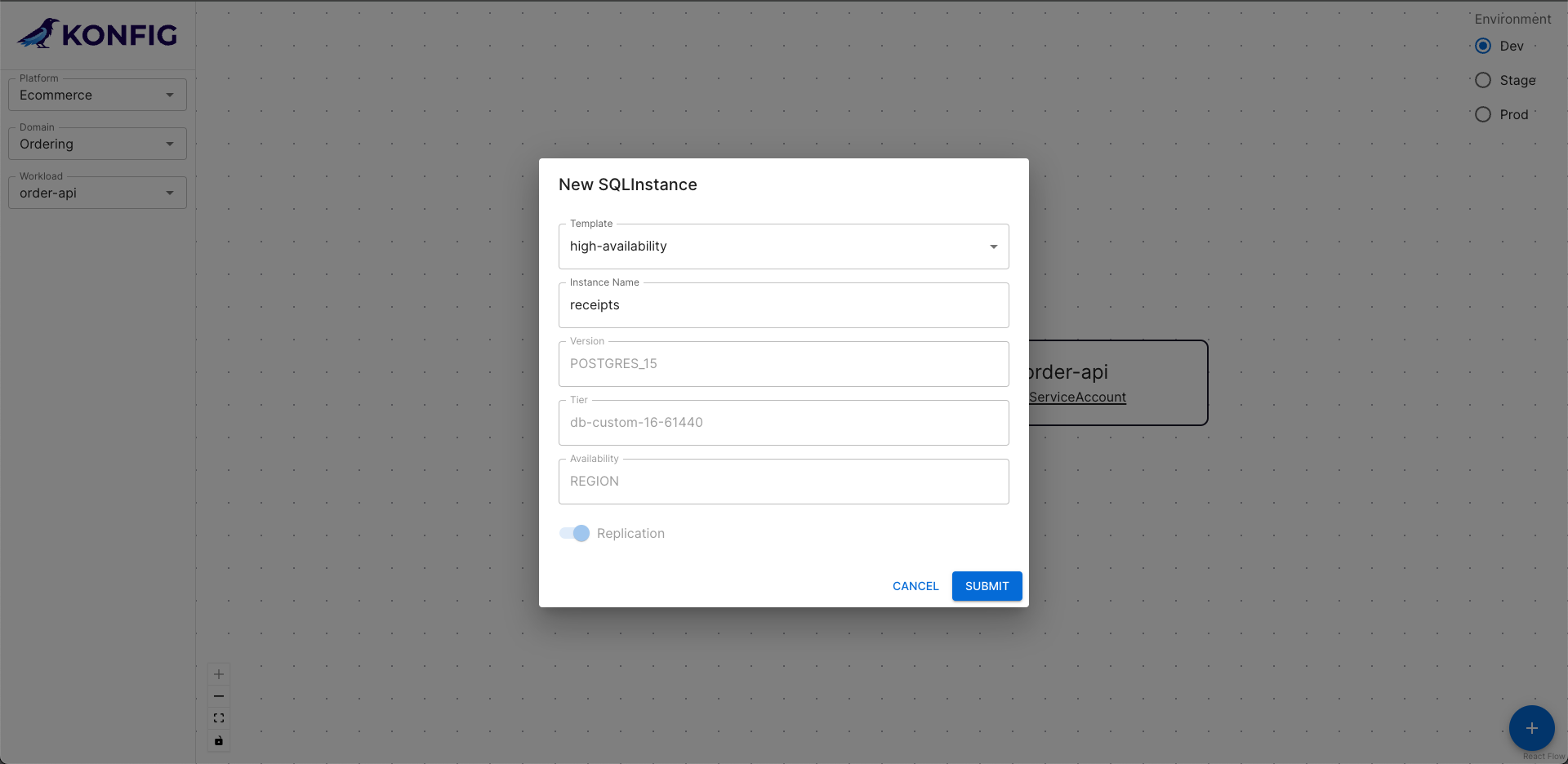Screen dimensions: 1568x764
Task: Toggle the Replication switch
Action: pyautogui.click(x=574, y=533)
